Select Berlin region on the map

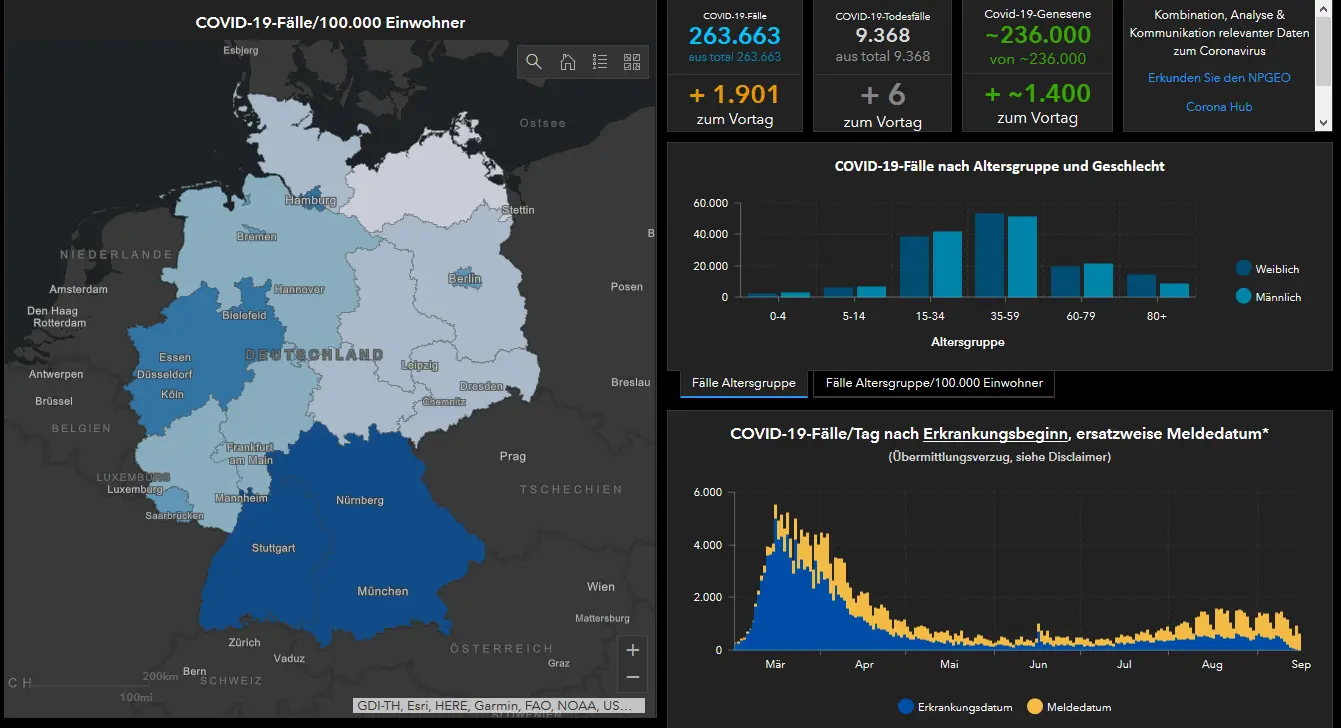[x=465, y=279]
